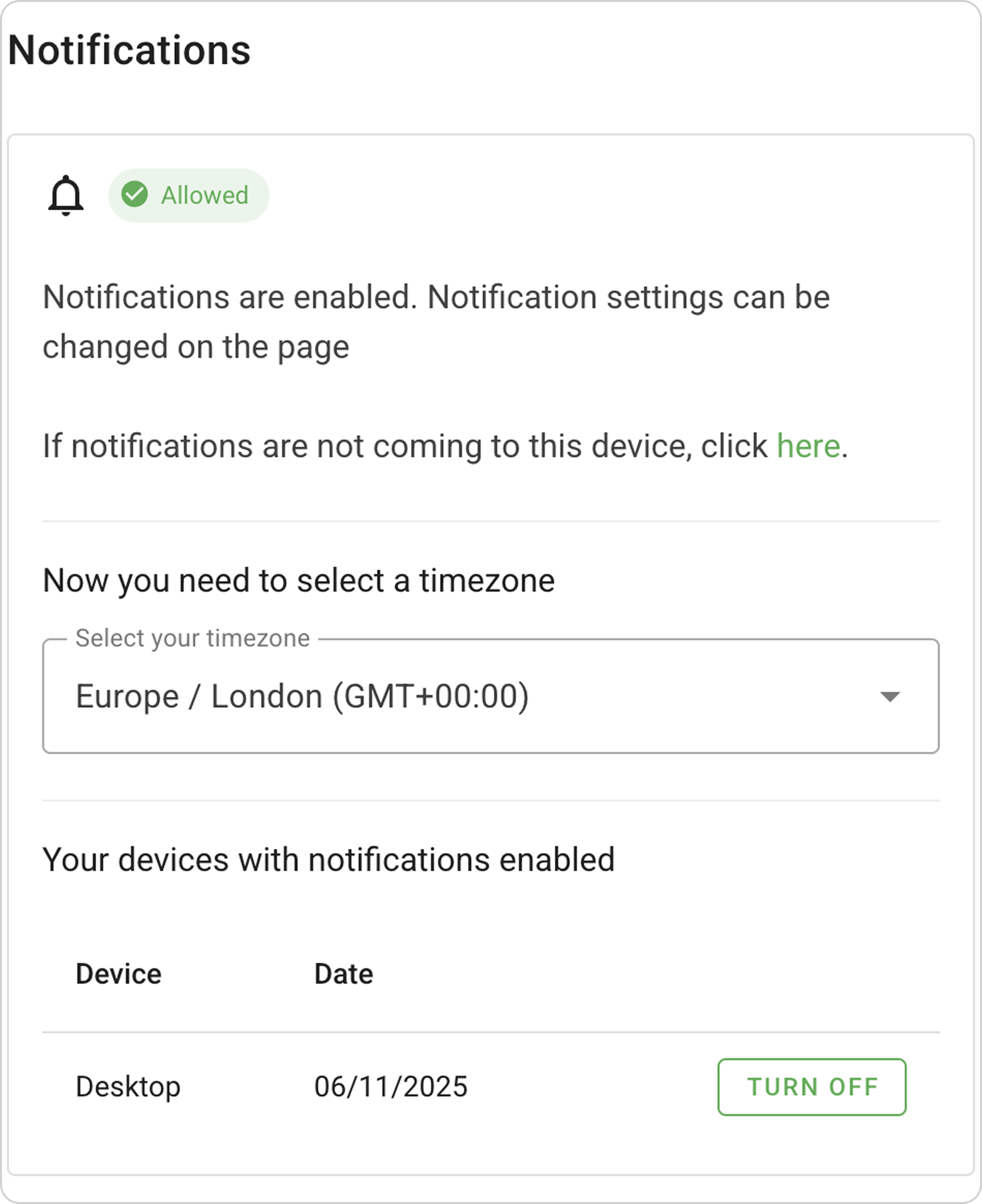
Task: Open the Europe / London timezone selector
Action: coord(302,696)
